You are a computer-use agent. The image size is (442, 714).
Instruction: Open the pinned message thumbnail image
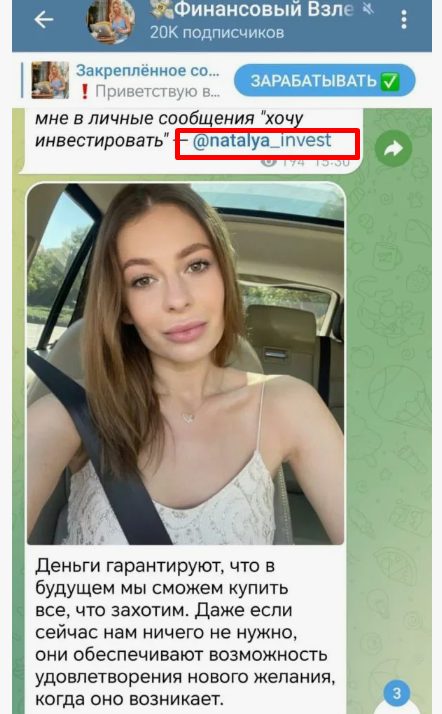click(50, 80)
